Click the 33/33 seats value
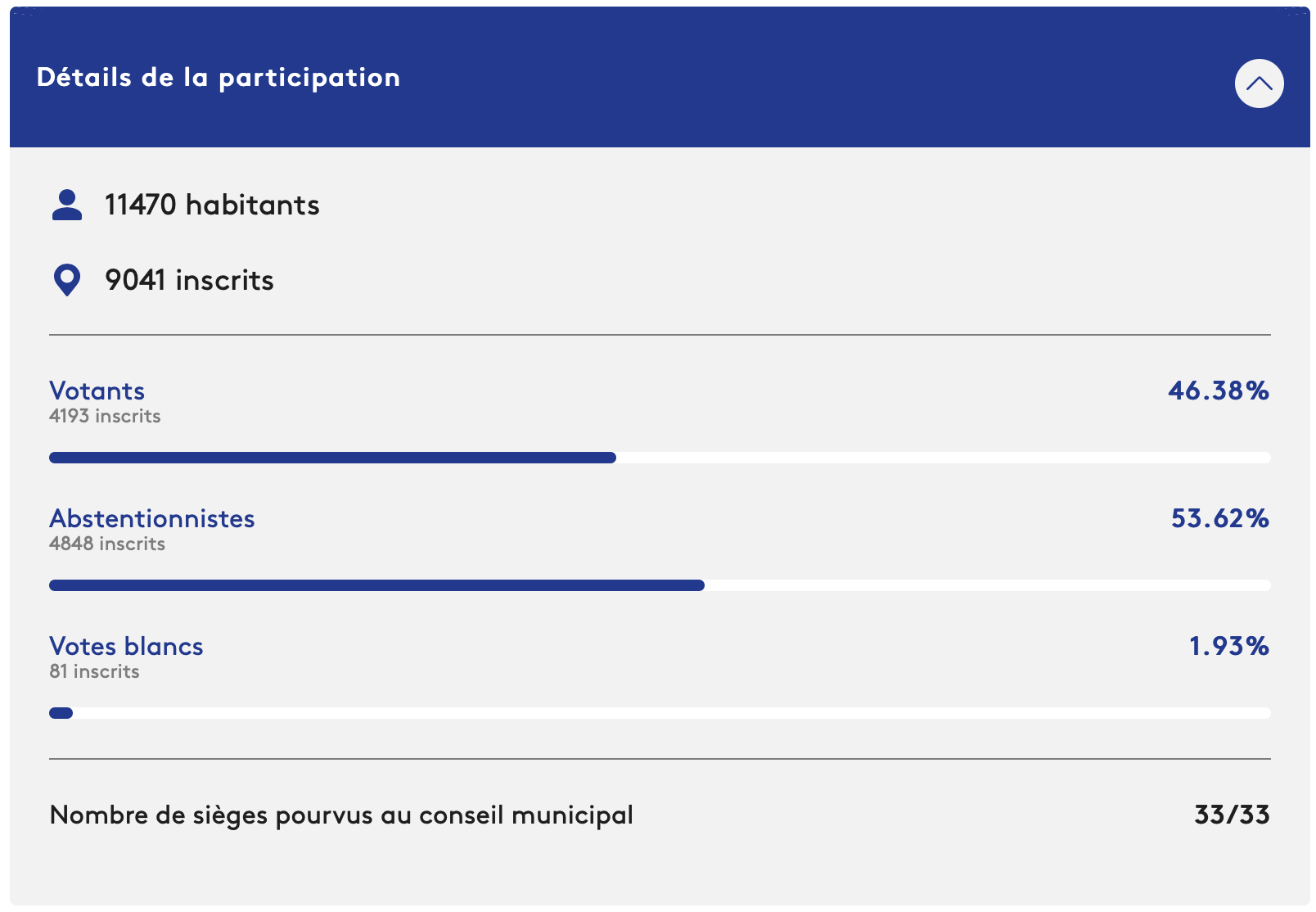Screen dimensions: 1316x912 click(1232, 815)
